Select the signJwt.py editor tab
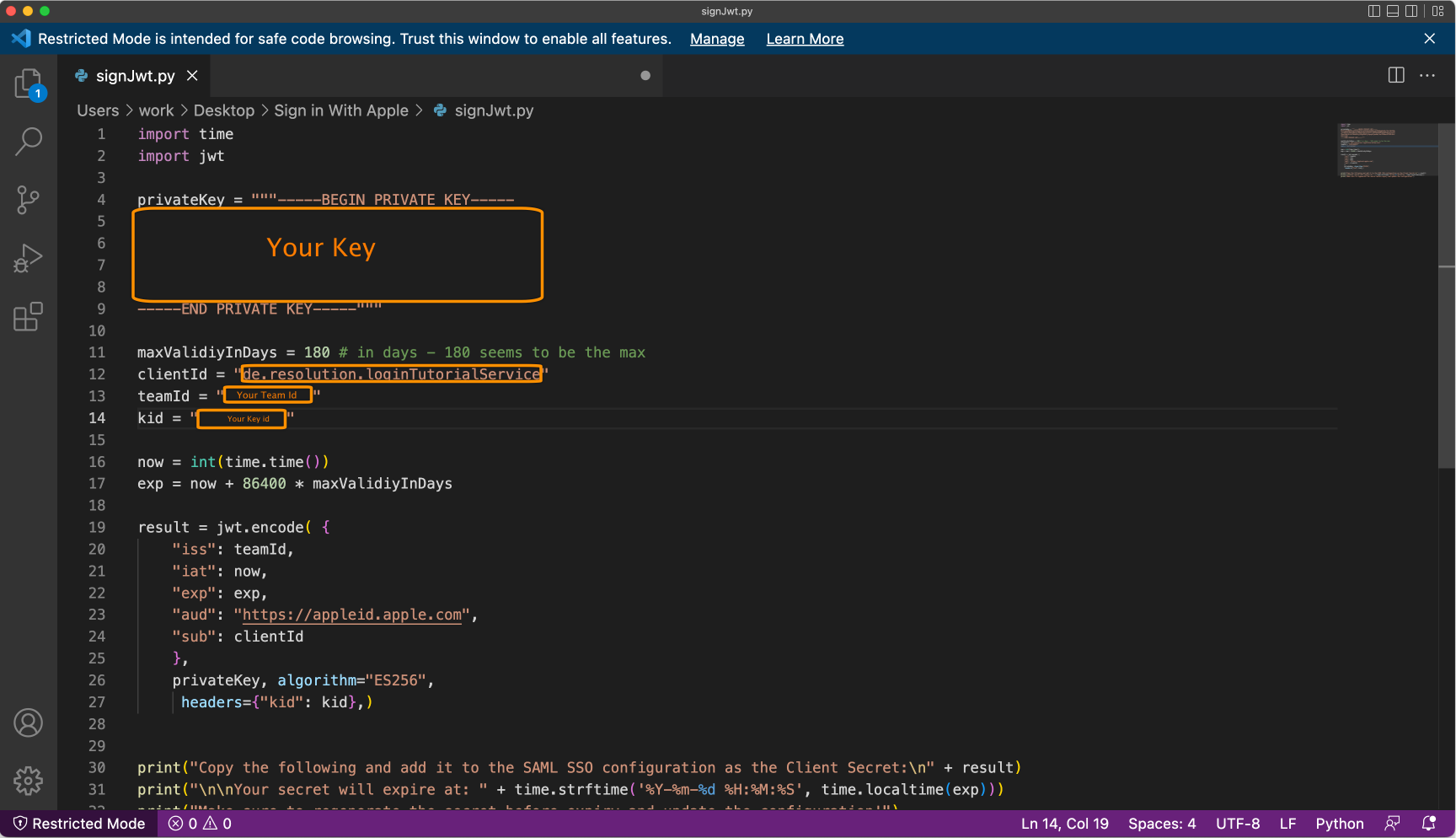Viewport: 1456px width, 838px height. [x=135, y=76]
